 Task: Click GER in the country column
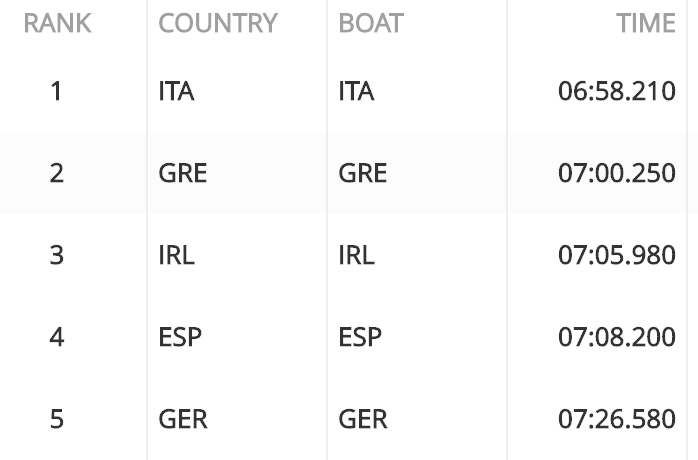pos(183,419)
